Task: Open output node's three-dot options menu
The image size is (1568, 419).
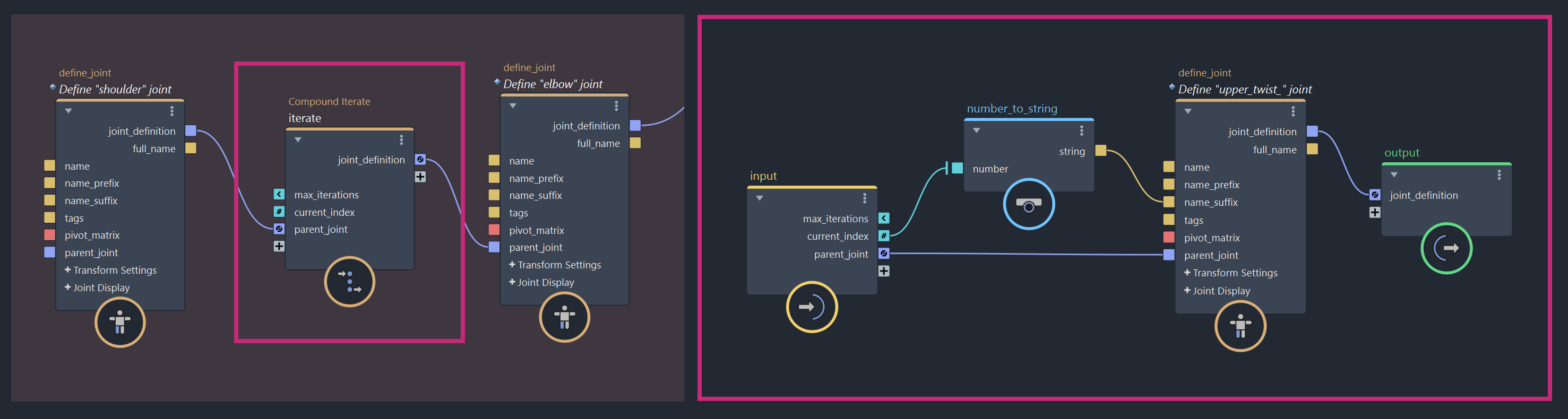Action: pyautogui.click(x=1498, y=175)
